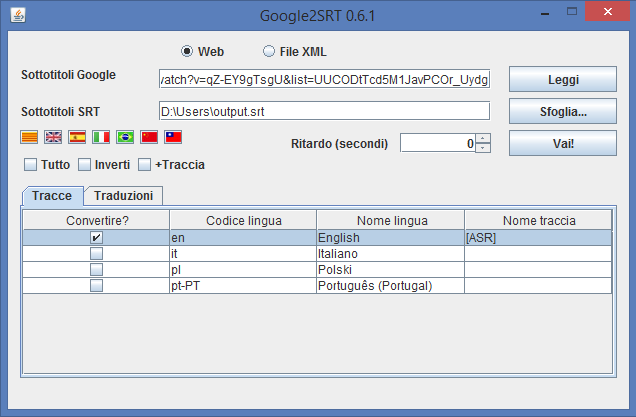Enable the Tutto checkbox
The width and height of the screenshot is (636, 417).
coord(30,165)
